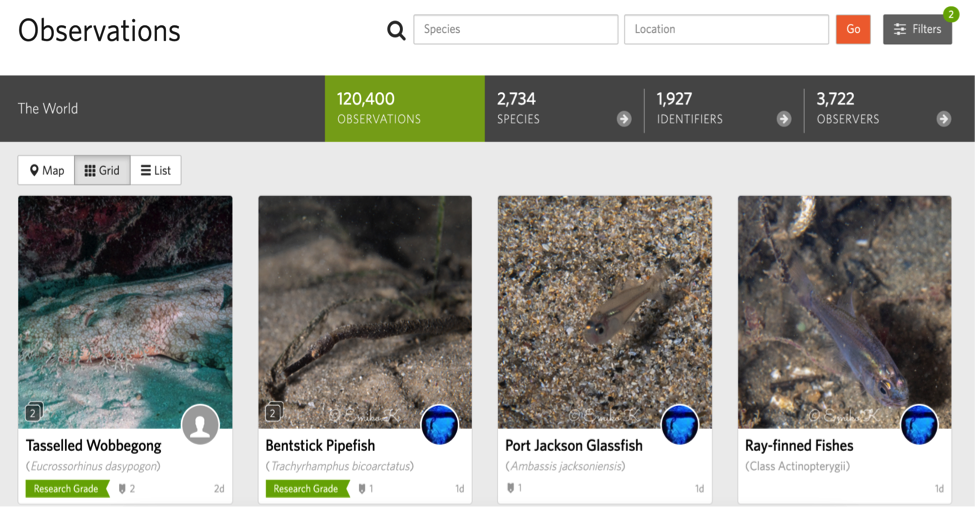Image resolution: width=975 pixels, height=507 pixels.
Task: Open the arrow next to Identifiers count
Action: [784, 119]
